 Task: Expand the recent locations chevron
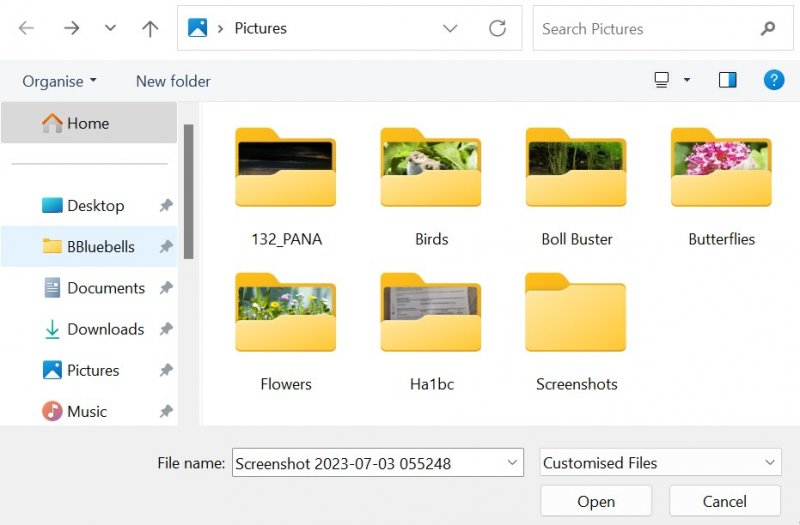tap(111, 29)
